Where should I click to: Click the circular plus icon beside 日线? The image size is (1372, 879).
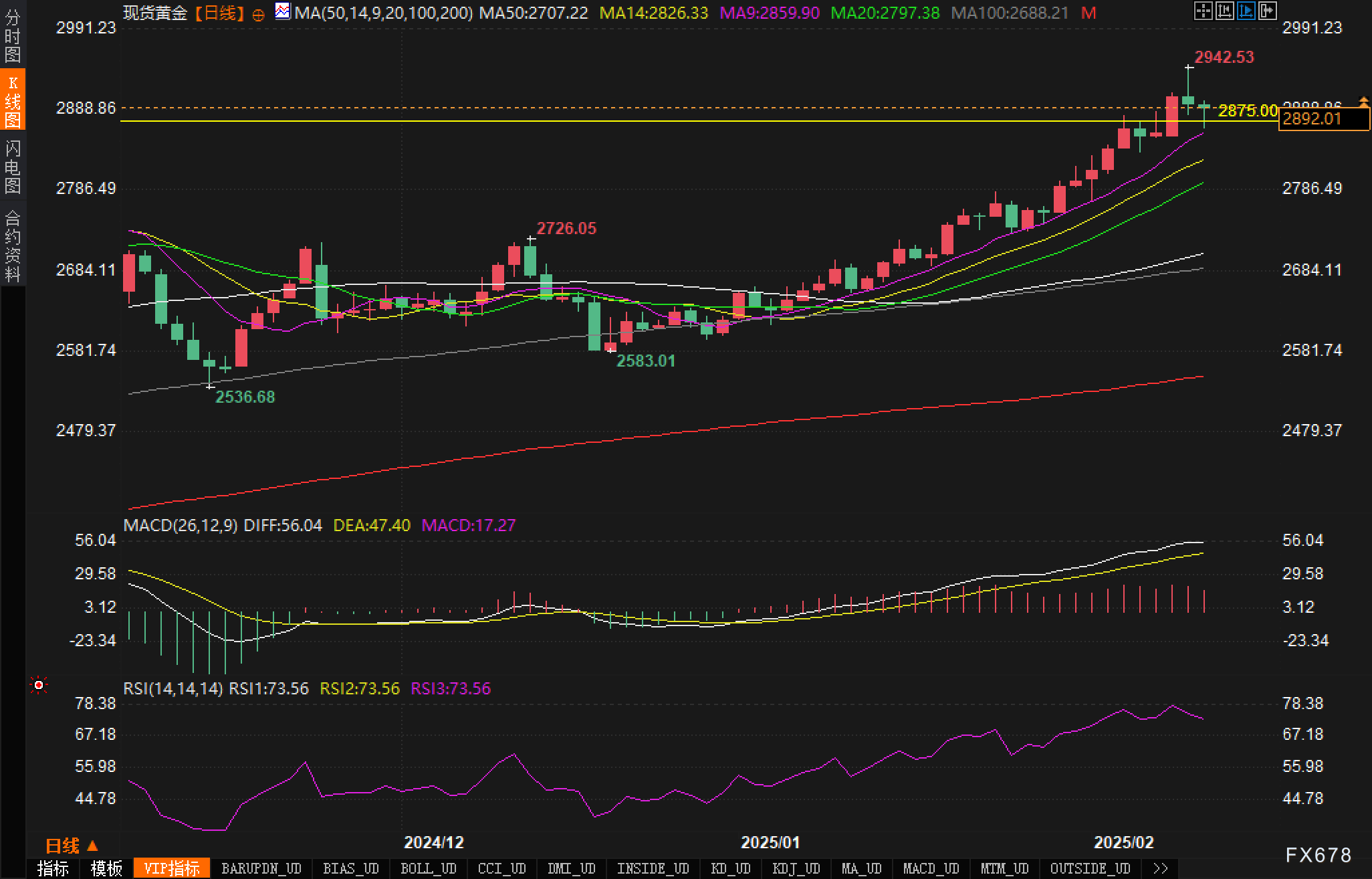259,14
